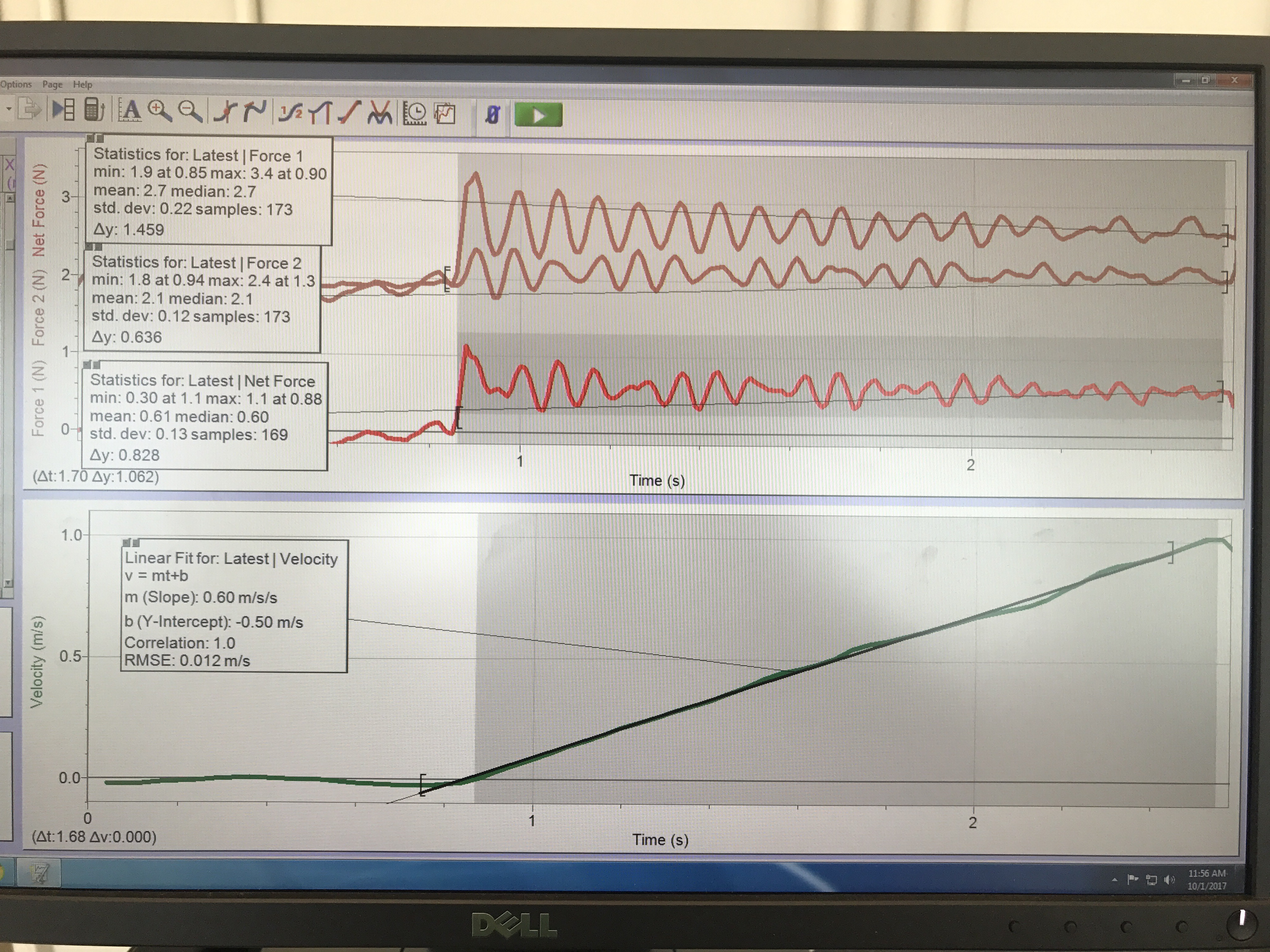1270x952 pixels.
Task: Close the Force 1 statistics box
Action: pos(91,138)
